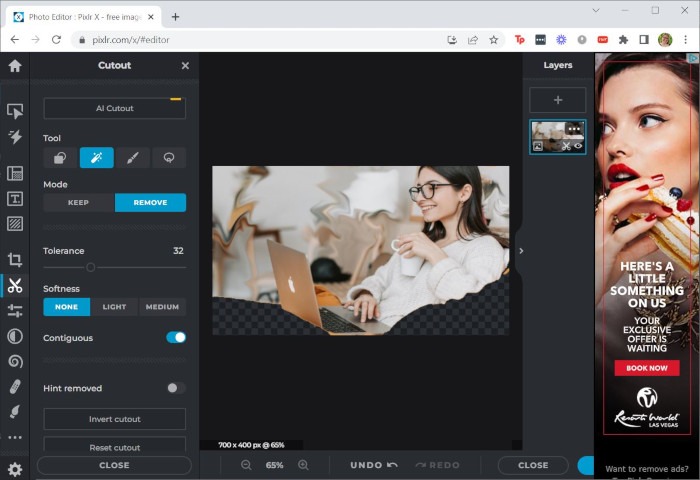
Task: Toggle the browser side panel icon
Action: click(644, 40)
